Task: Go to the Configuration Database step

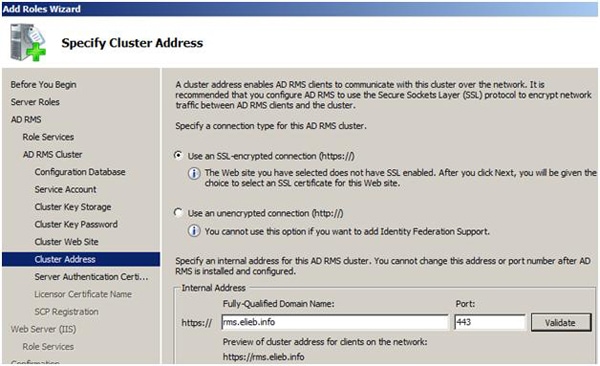Action: click(x=80, y=172)
